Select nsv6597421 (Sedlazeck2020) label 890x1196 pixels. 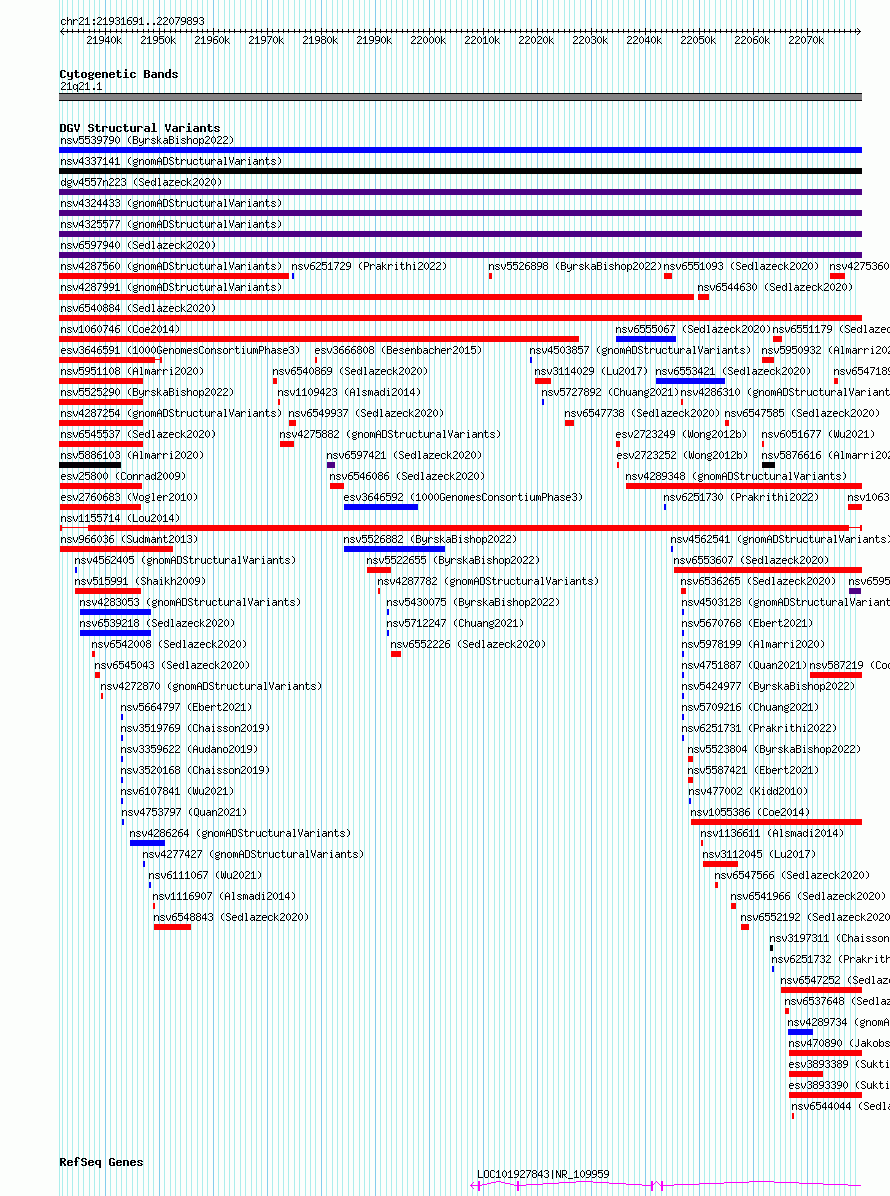pyautogui.click(x=405, y=455)
